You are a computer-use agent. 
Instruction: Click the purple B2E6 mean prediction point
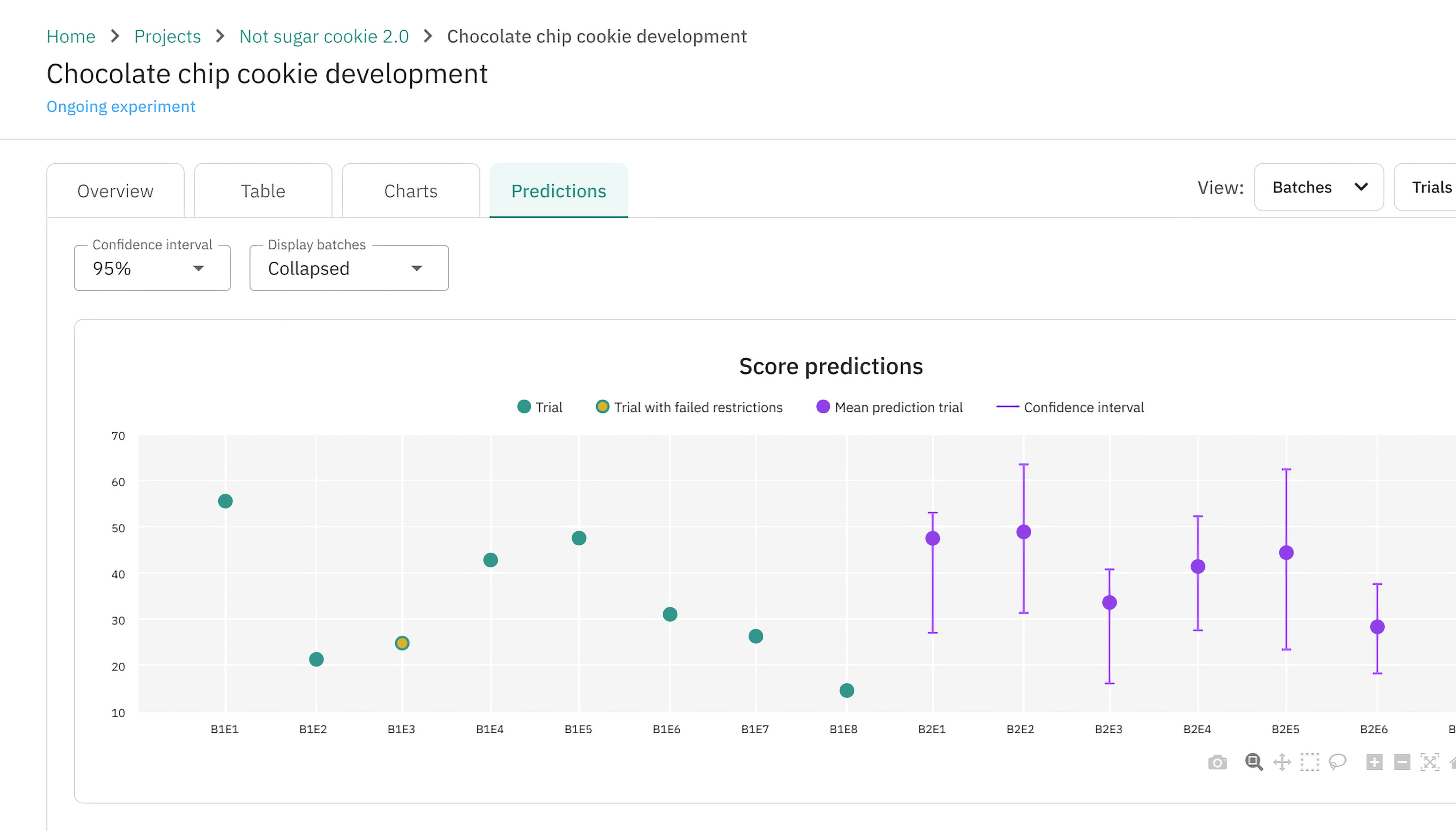point(1377,627)
